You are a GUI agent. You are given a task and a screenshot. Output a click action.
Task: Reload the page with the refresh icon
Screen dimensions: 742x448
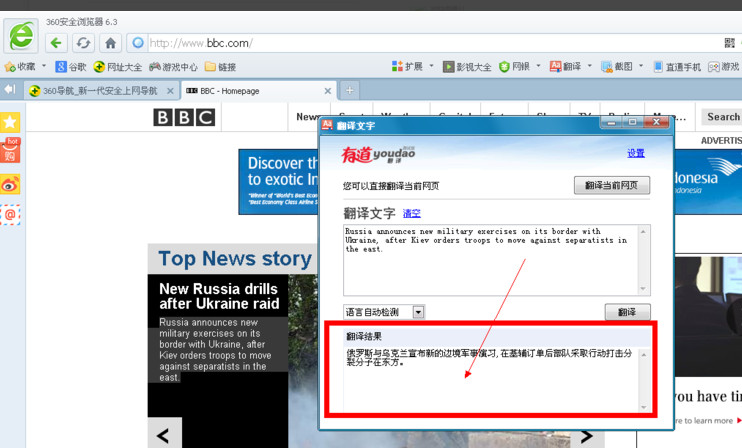[x=83, y=43]
